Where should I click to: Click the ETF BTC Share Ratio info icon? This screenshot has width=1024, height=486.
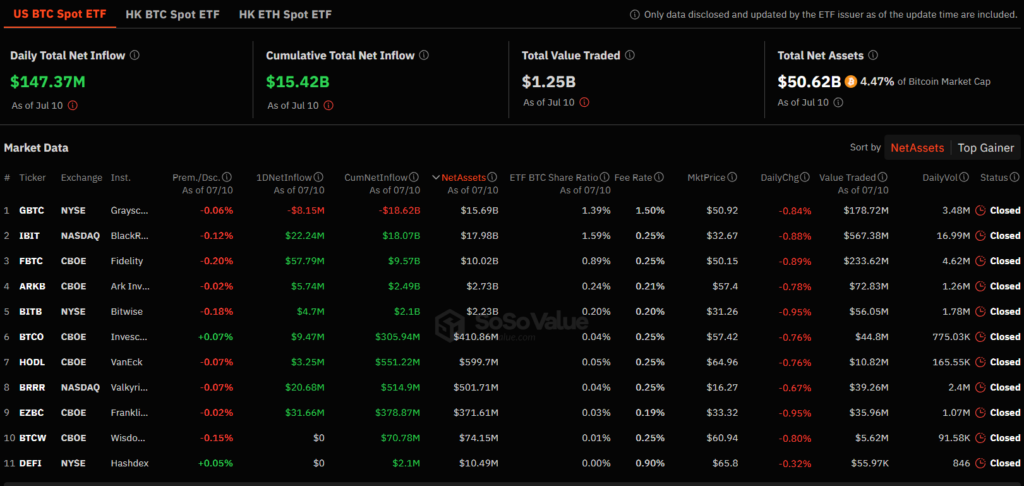605,177
